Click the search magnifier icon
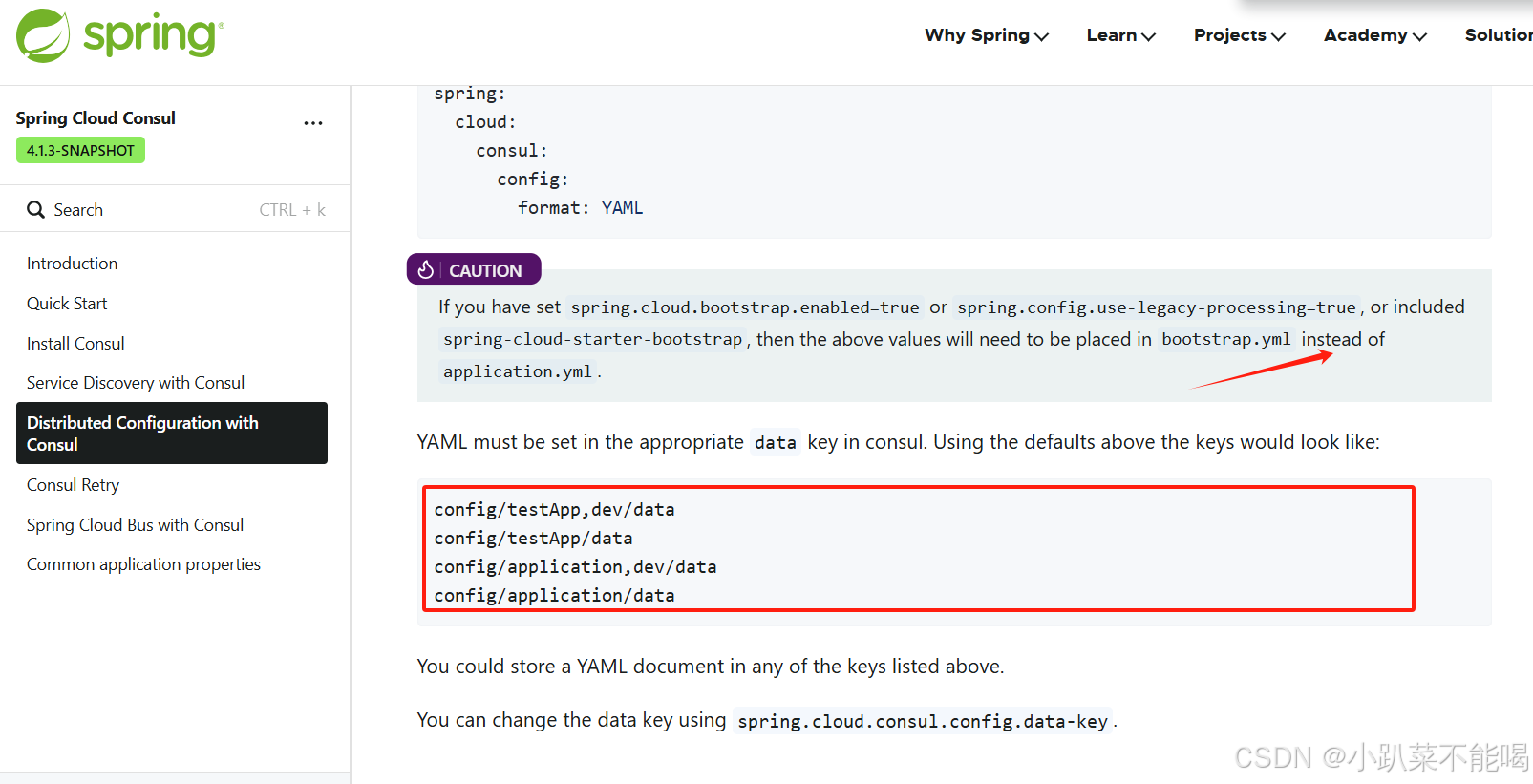1533x784 pixels. tap(35, 210)
